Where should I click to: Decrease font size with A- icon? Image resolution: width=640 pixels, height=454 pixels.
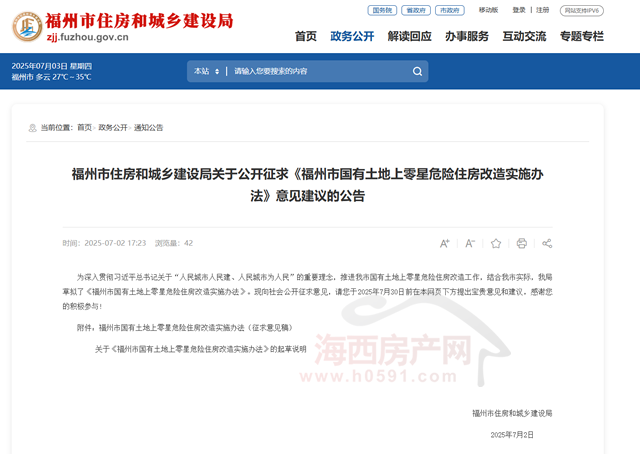tap(470, 244)
